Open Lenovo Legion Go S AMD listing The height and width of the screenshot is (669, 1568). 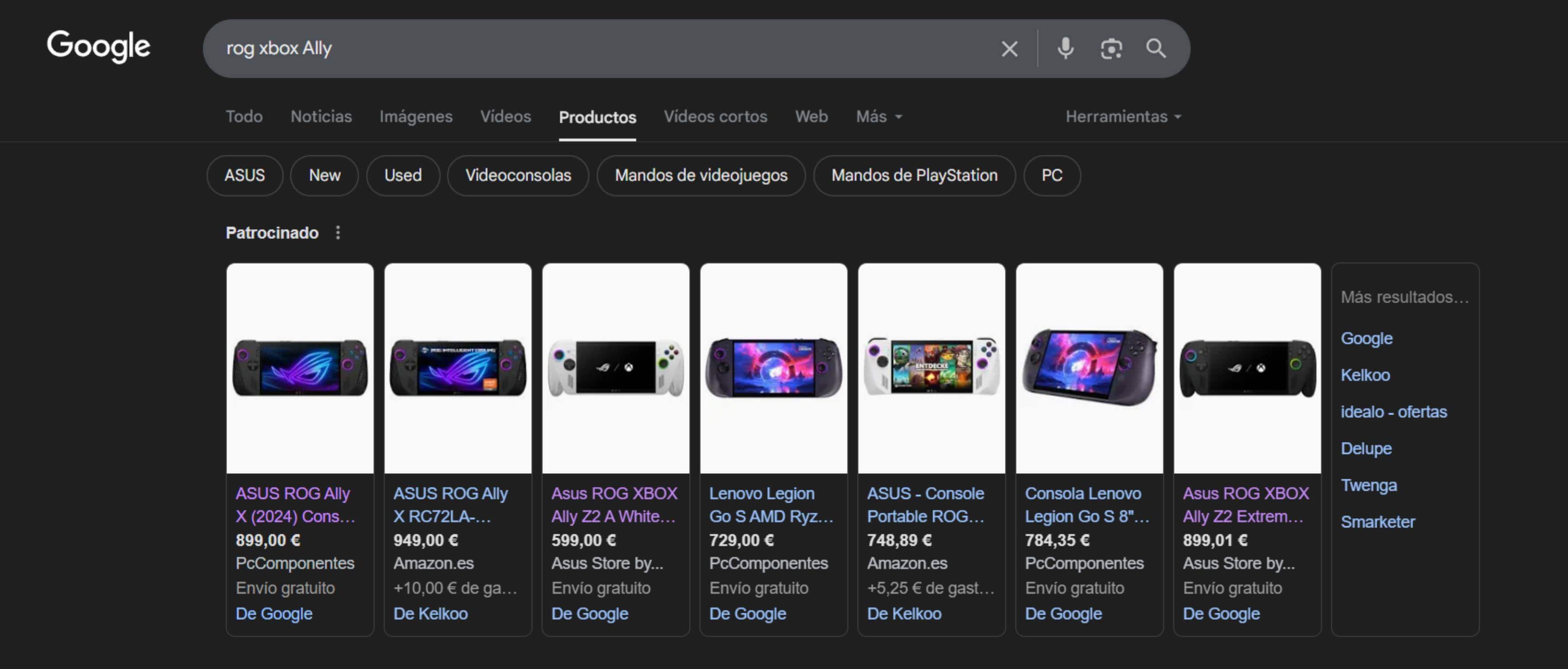[x=771, y=505]
